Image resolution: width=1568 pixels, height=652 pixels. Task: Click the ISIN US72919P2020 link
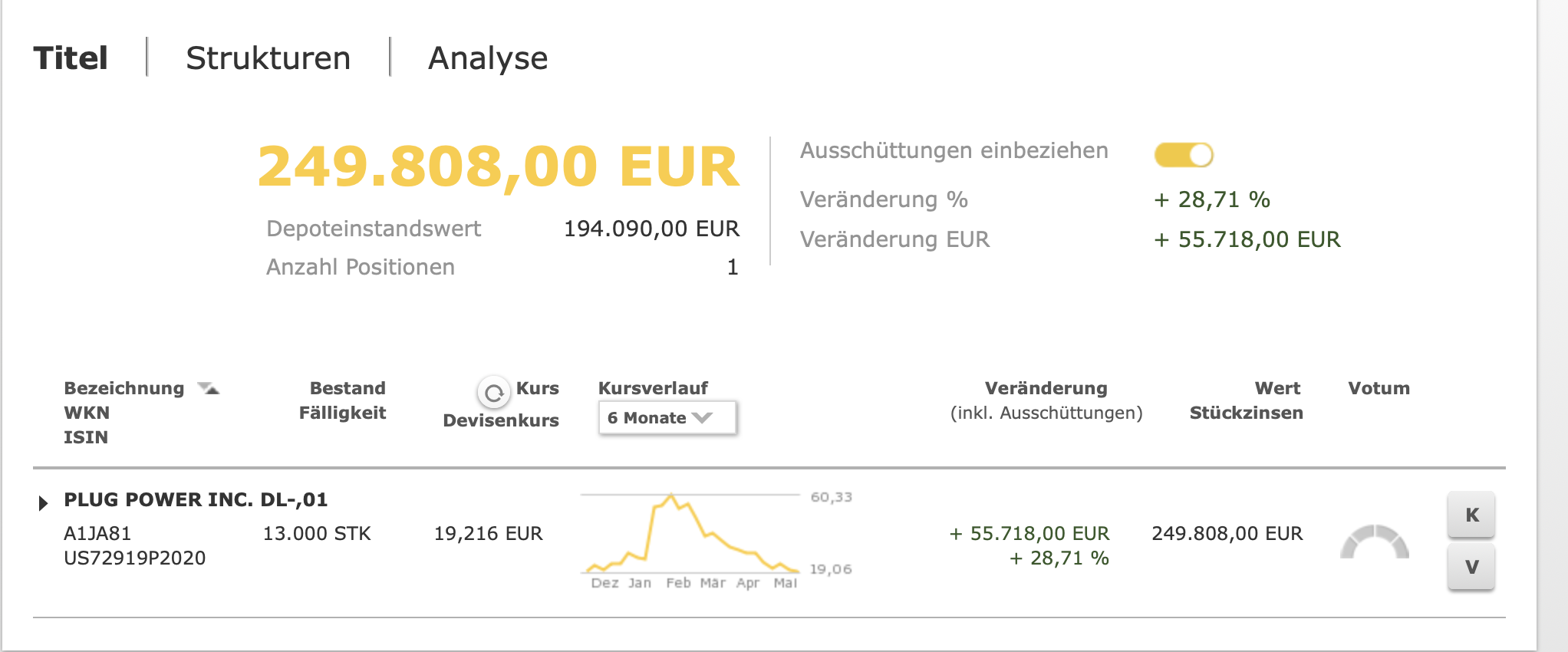coord(134,558)
